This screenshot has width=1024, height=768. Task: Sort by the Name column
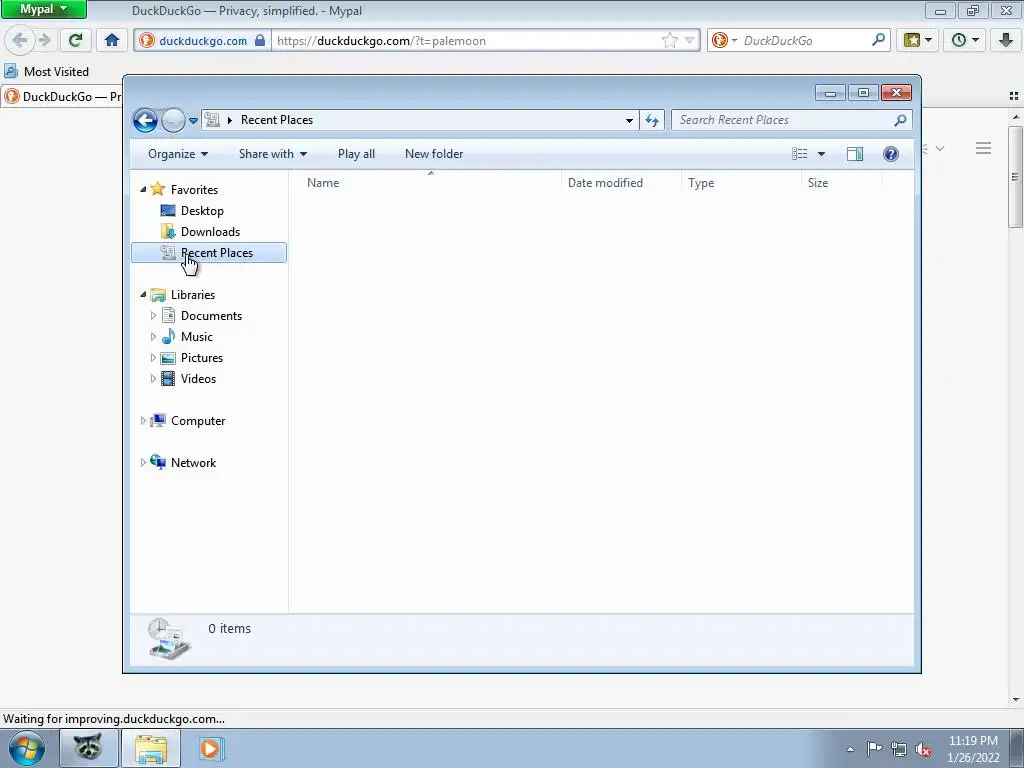pyautogui.click(x=430, y=183)
